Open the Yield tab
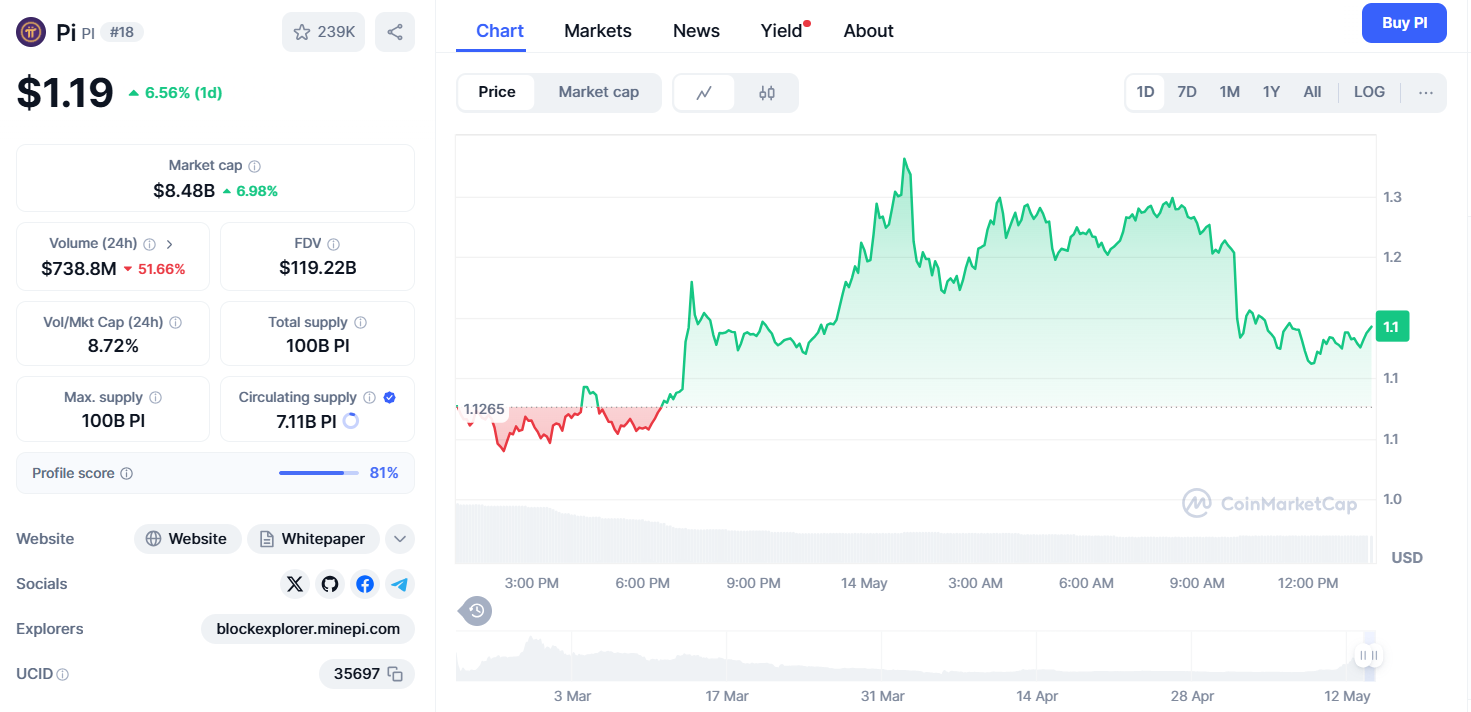 pyautogui.click(x=782, y=31)
